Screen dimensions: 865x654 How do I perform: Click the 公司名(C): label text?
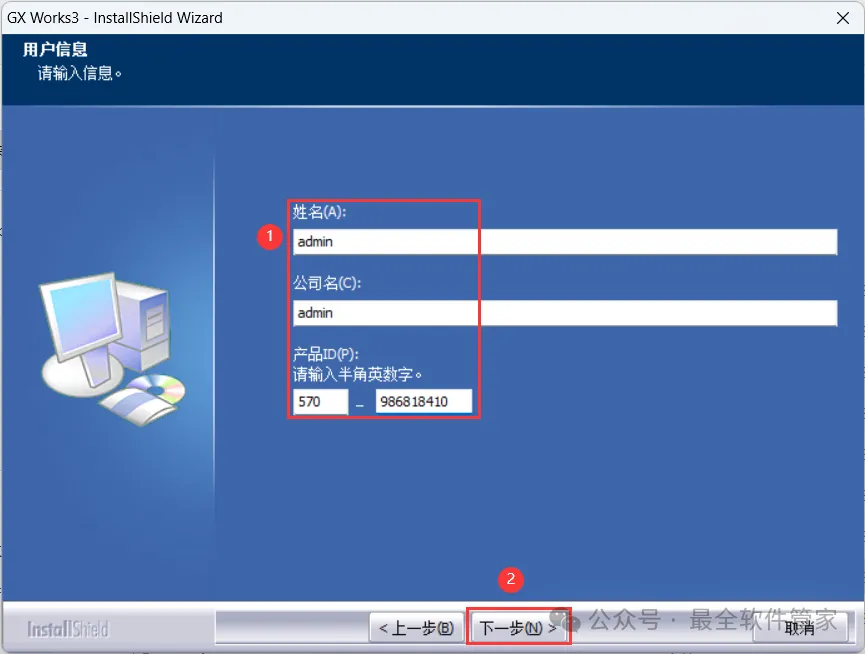click(x=327, y=283)
